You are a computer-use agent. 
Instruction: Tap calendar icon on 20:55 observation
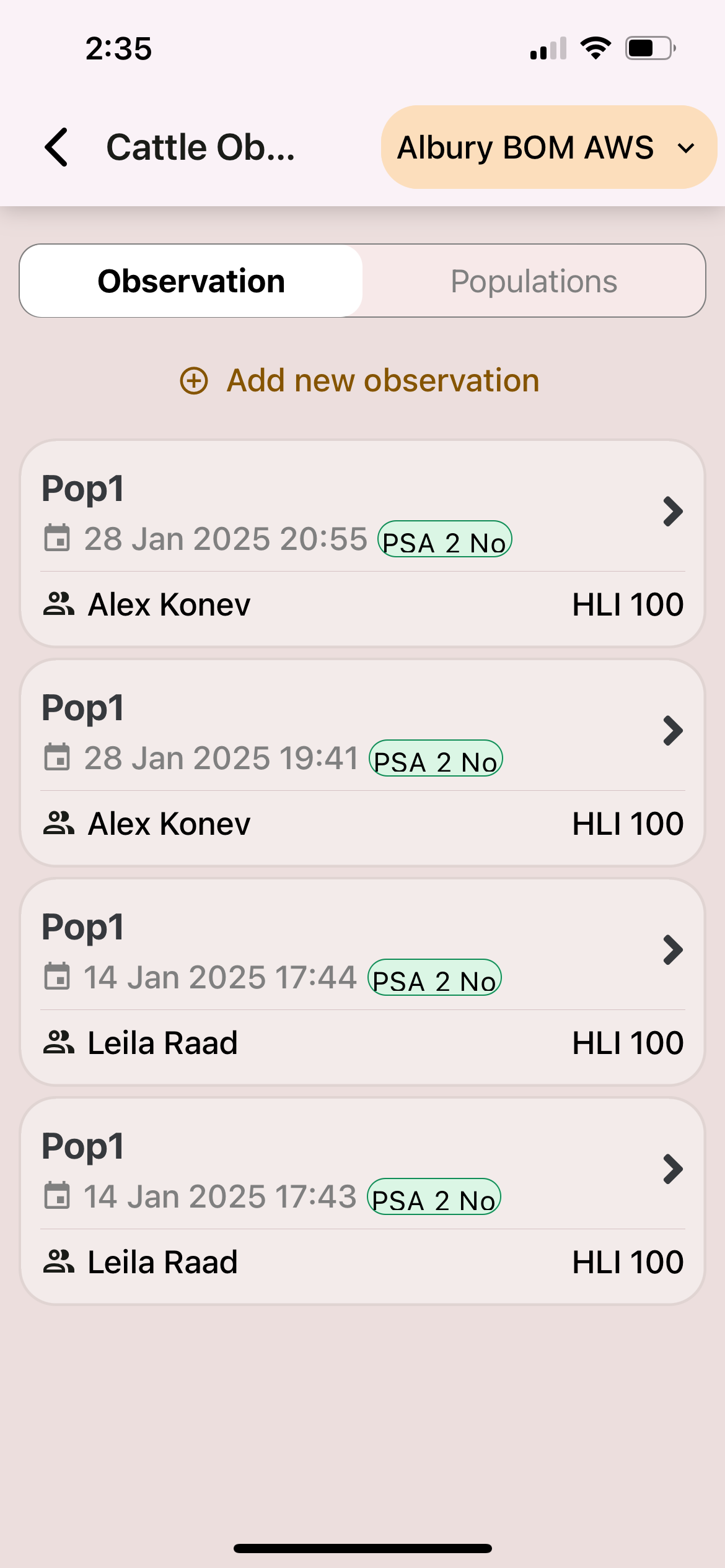57,538
